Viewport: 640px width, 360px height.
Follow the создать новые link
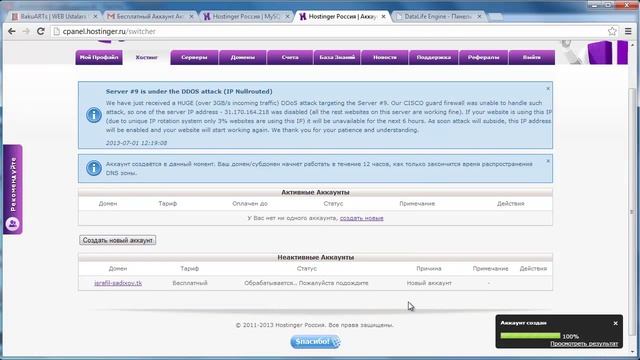click(x=362, y=218)
